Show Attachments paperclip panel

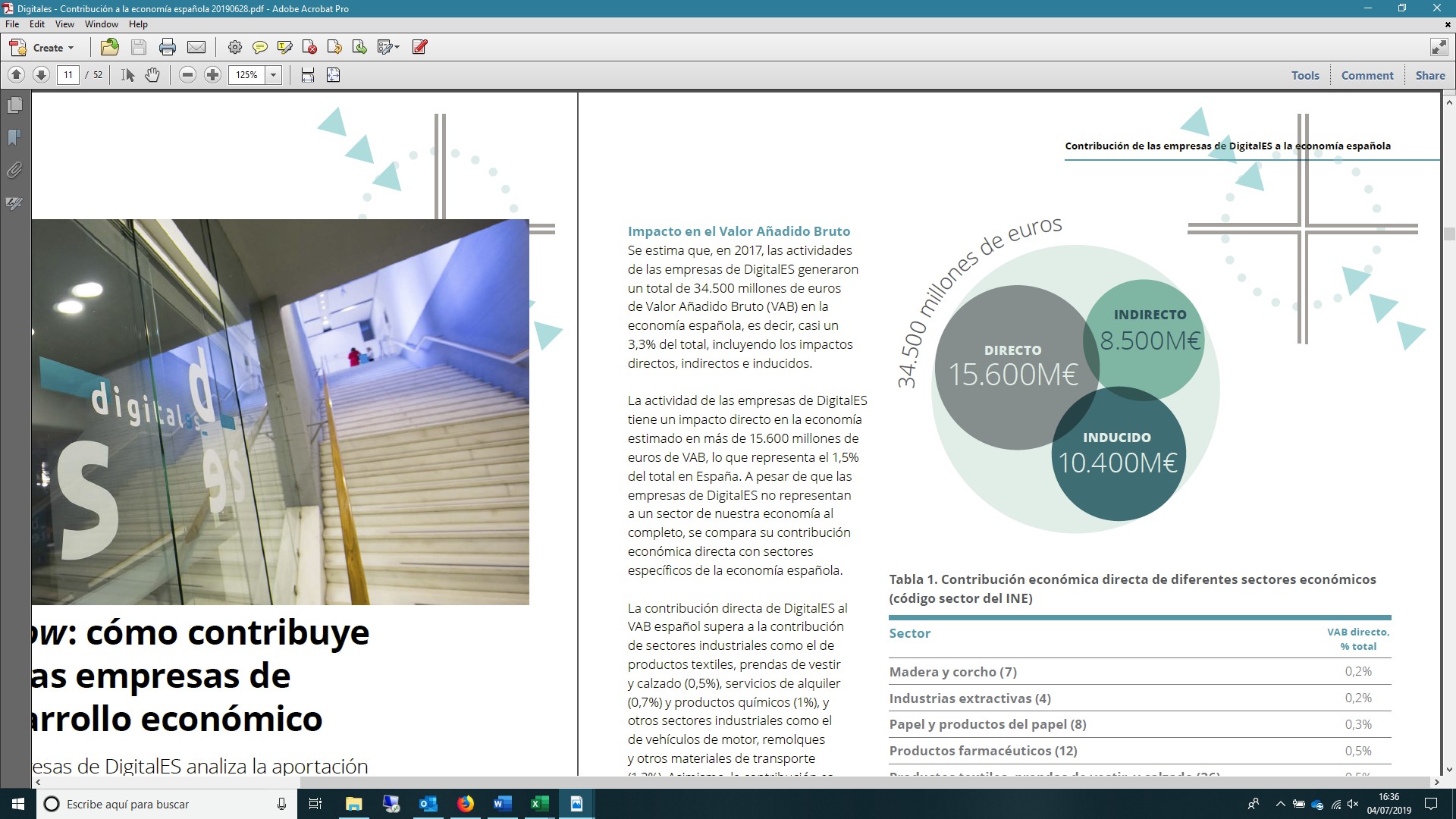pyautogui.click(x=14, y=171)
